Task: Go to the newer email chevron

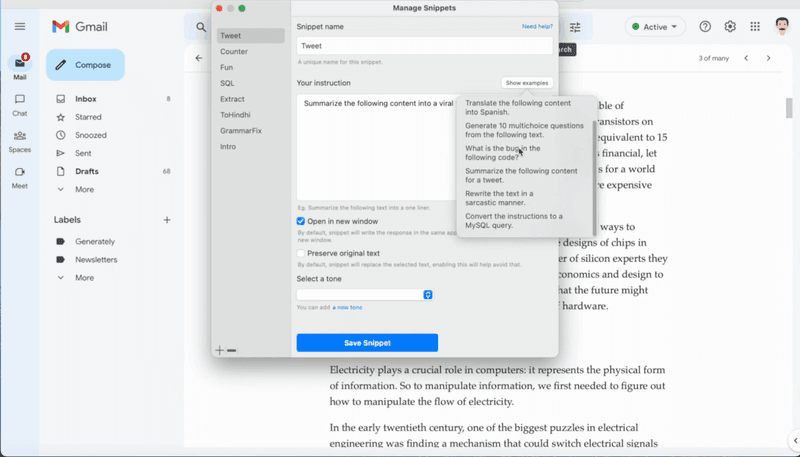Action: coord(746,58)
